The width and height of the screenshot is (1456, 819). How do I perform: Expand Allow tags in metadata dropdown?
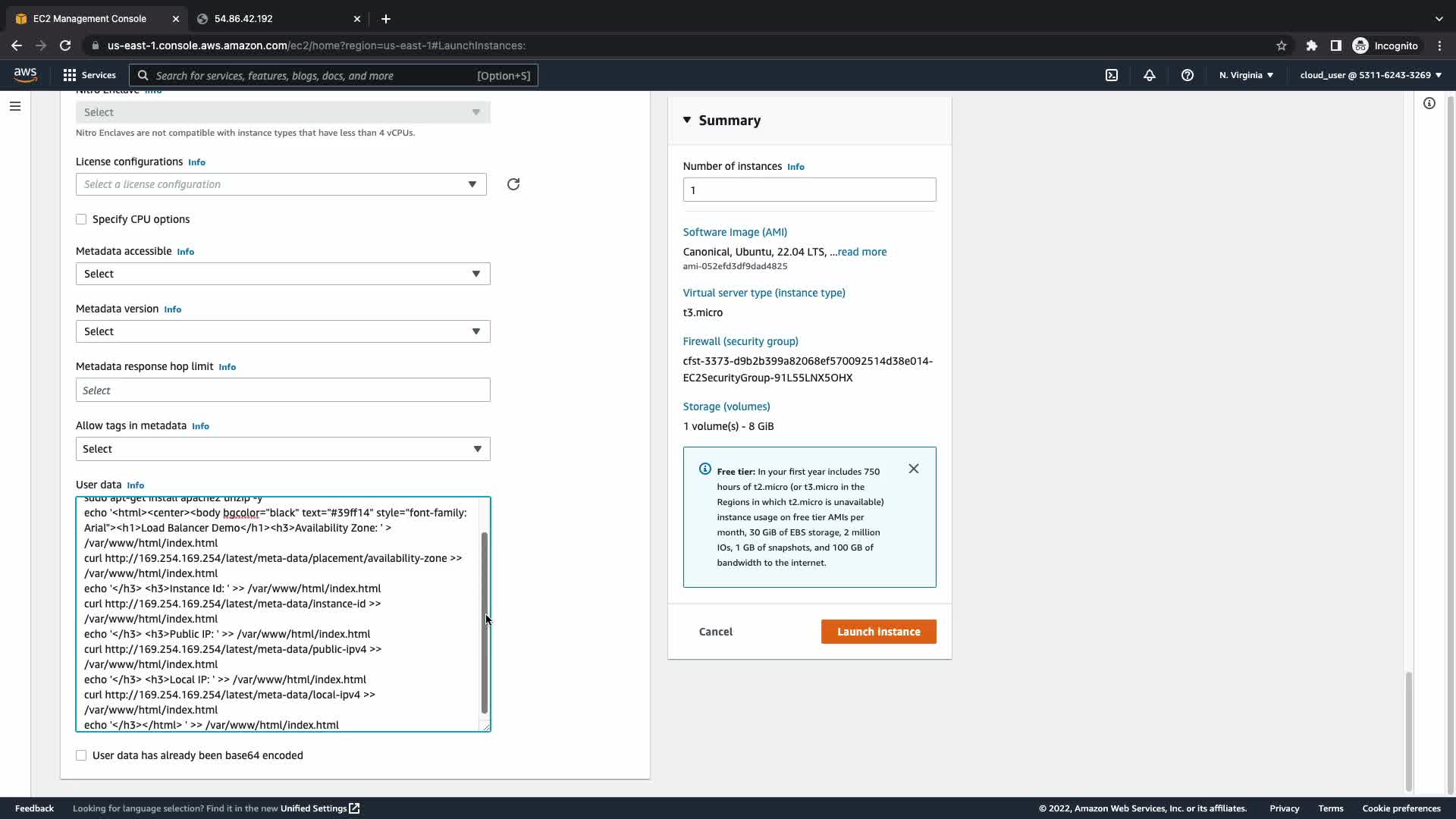pos(283,449)
